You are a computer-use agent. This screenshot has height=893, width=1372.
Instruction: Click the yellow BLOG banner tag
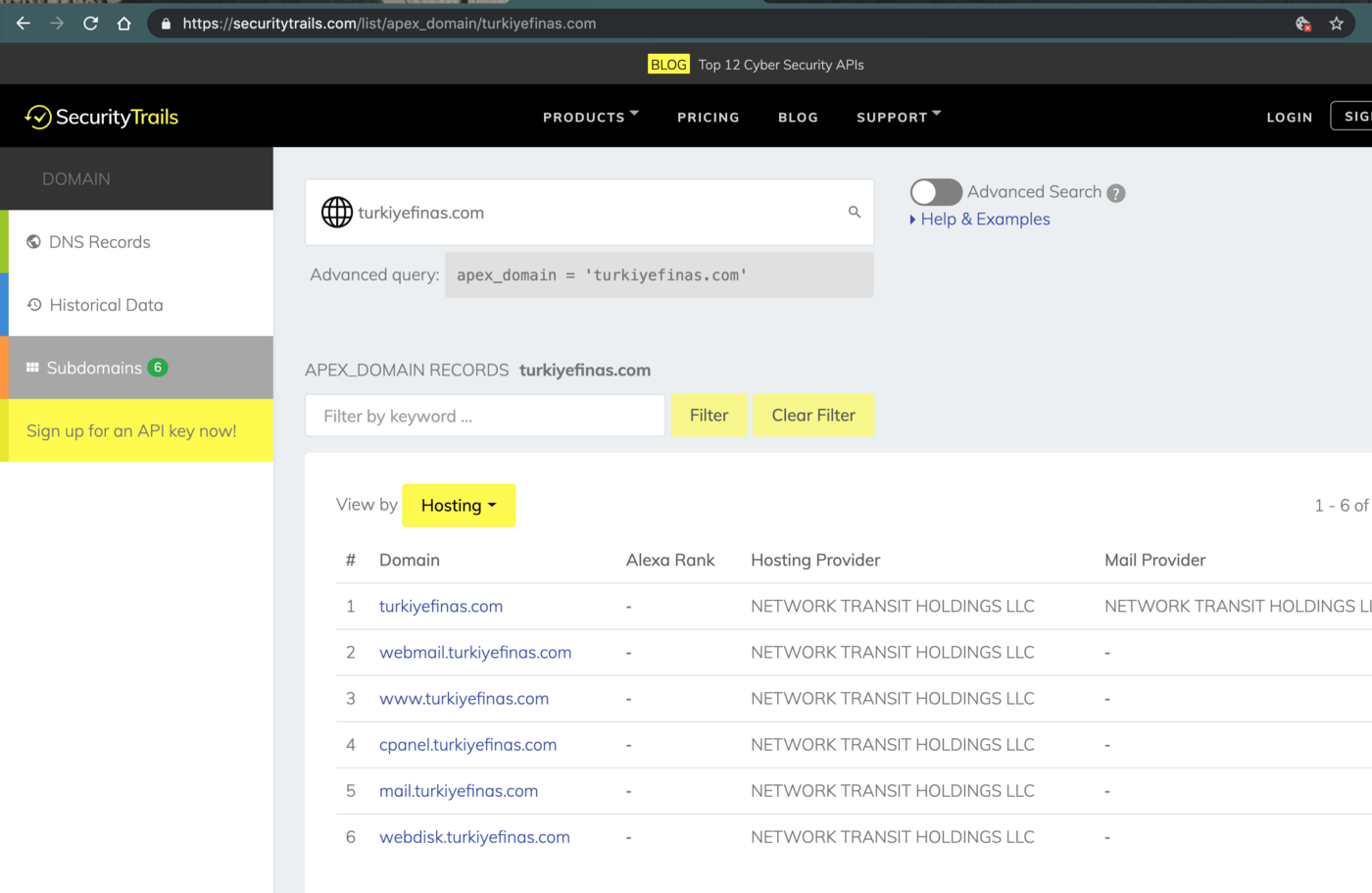point(668,65)
